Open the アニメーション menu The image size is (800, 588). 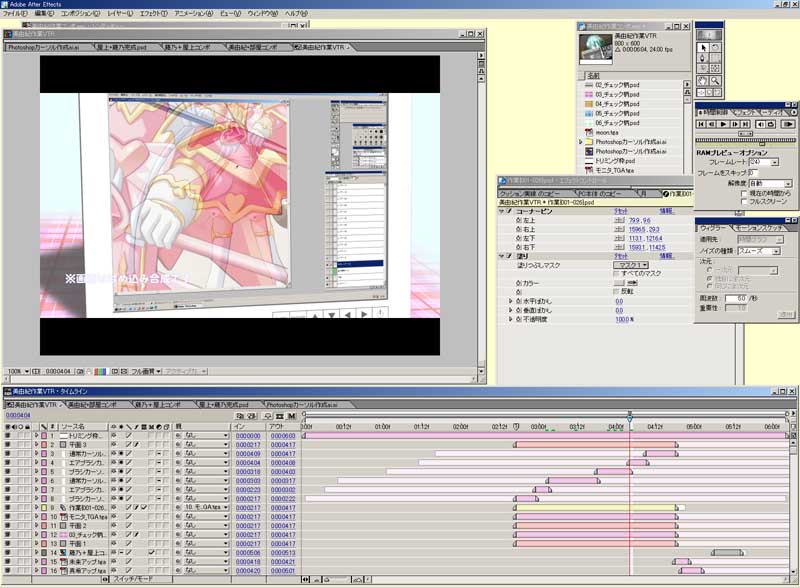(194, 13)
